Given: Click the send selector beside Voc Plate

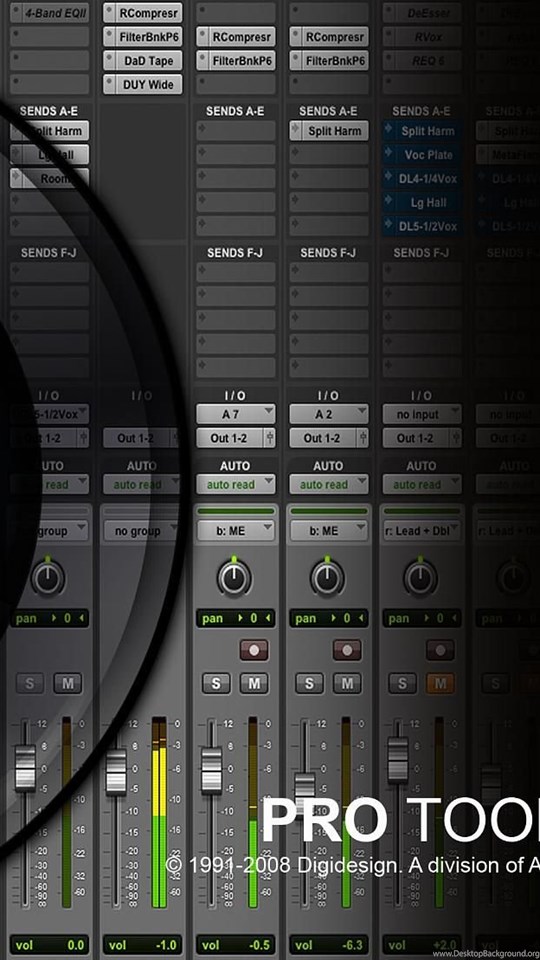Looking at the screenshot, I should coord(389,154).
